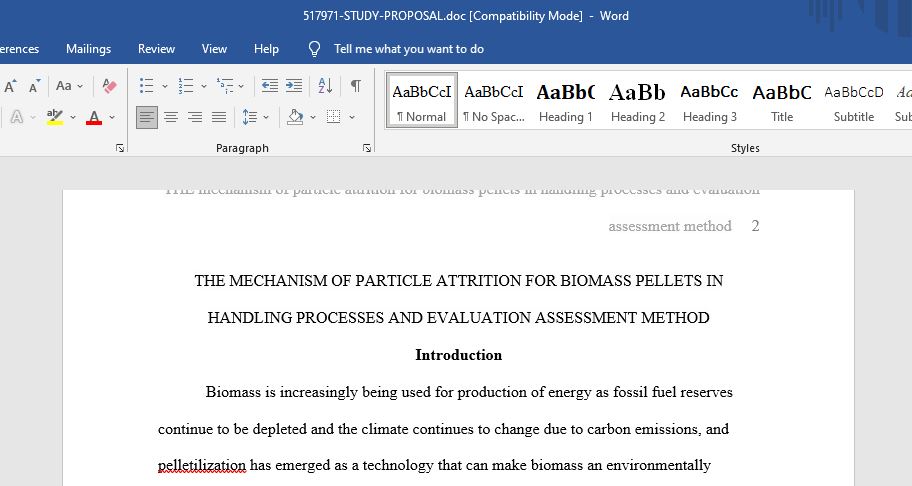912x486 pixels.
Task: Open the Change Case (Aa) menu
Action: (69, 86)
